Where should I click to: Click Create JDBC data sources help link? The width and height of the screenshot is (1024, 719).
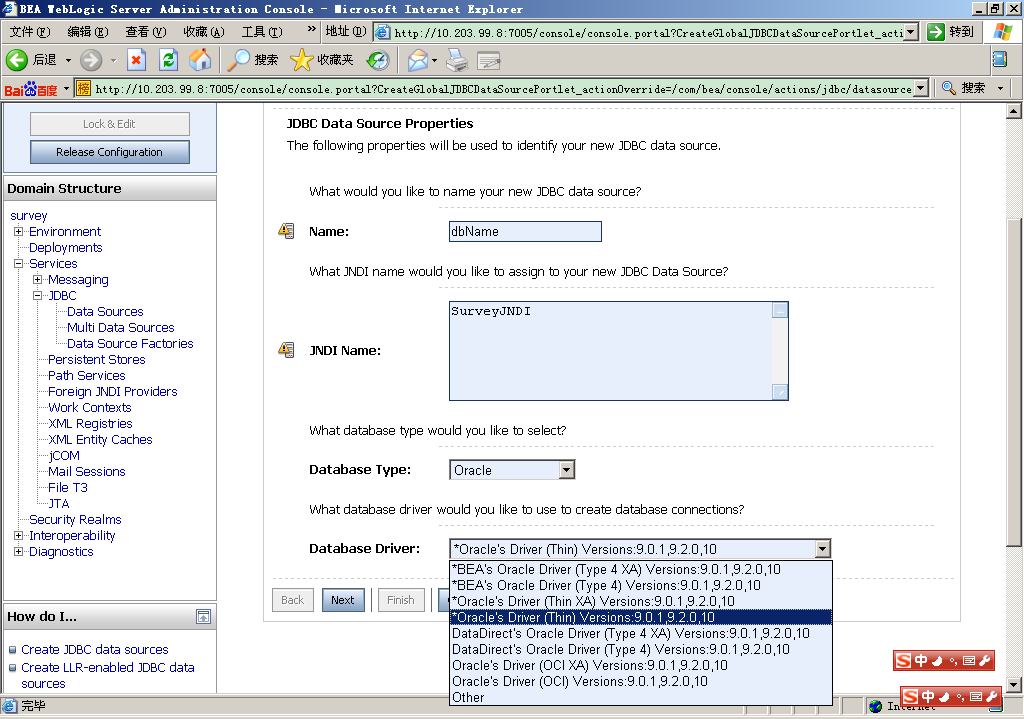(x=95, y=650)
